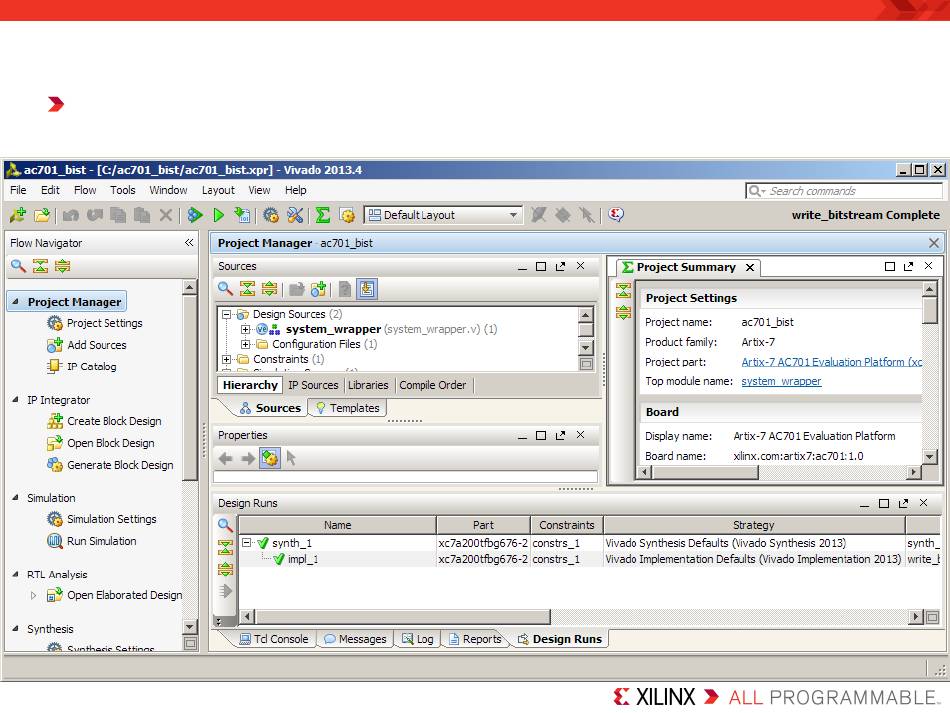950x713 pixels.
Task: Click the New Project toolbar icon
Action: coord(18,214)
